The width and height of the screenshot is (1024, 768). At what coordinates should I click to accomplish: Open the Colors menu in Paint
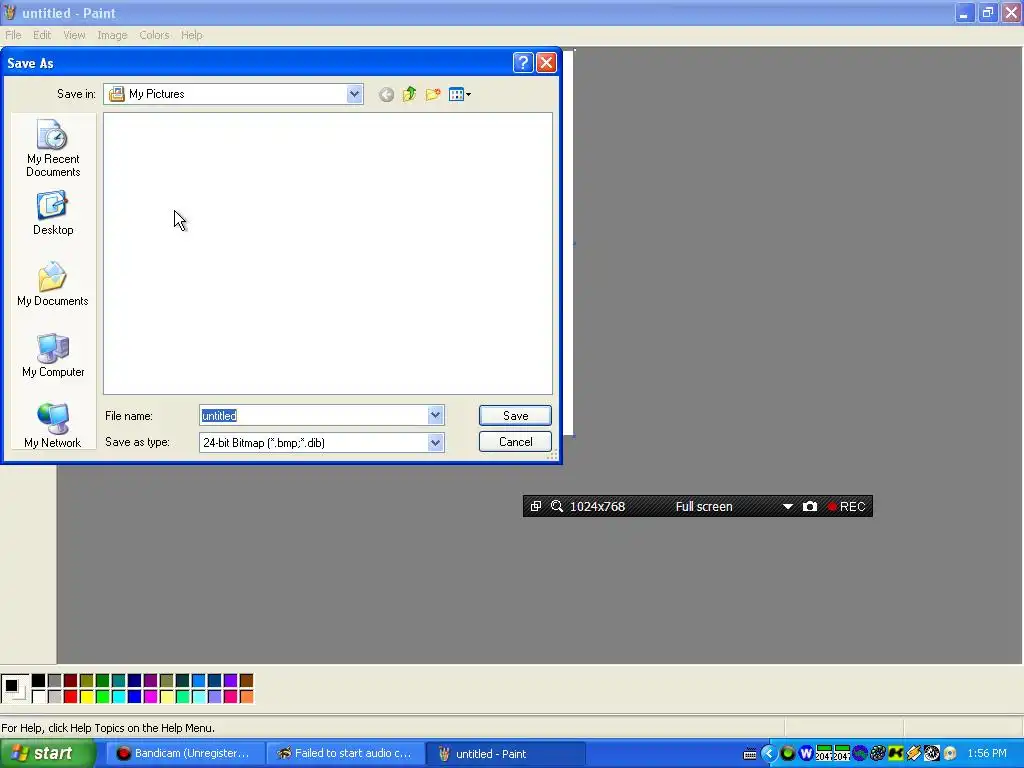(154, 35)
